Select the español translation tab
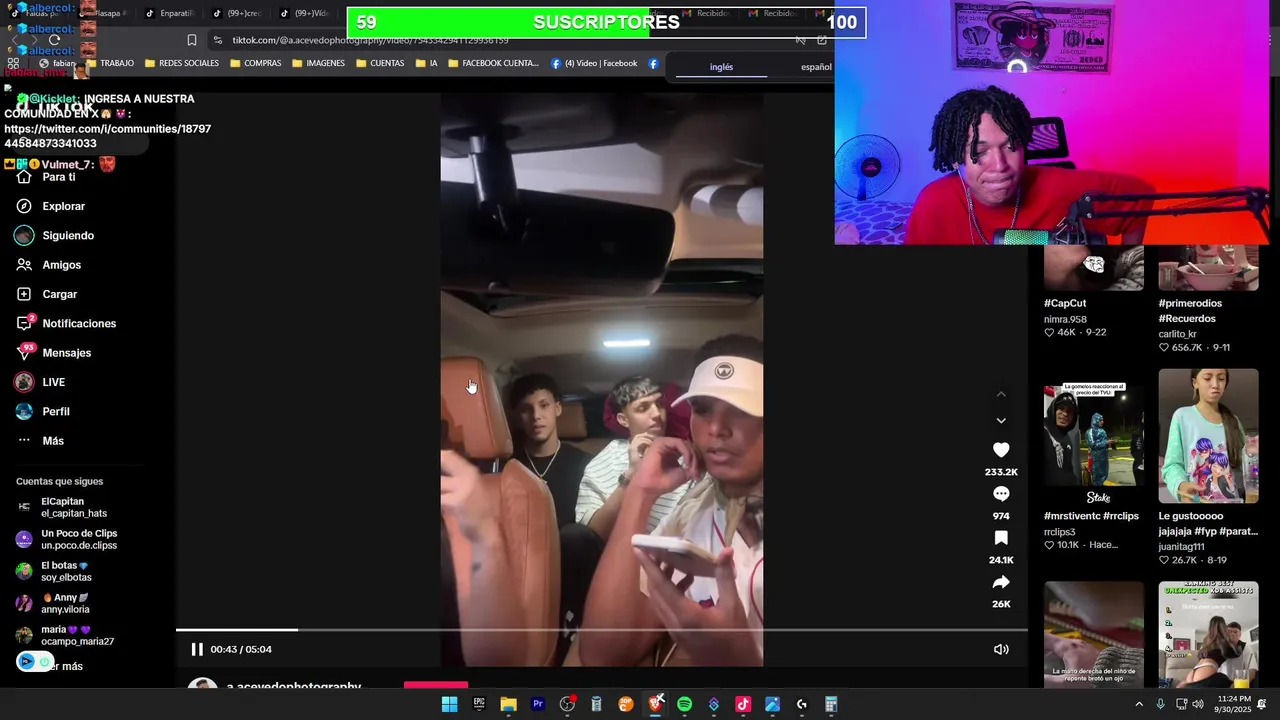 click(x=816, y=67)
